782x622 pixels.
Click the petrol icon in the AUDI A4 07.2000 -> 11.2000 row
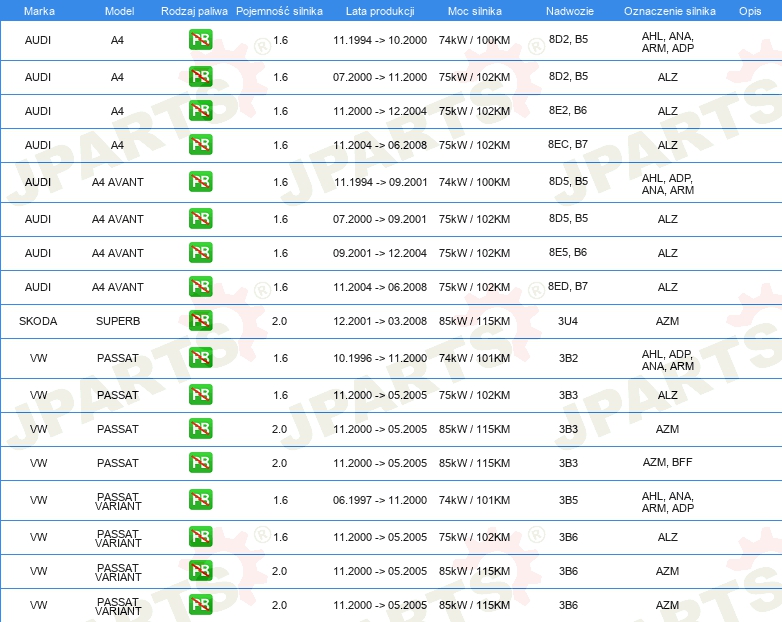pyautogui.click(x=200, y=77)
